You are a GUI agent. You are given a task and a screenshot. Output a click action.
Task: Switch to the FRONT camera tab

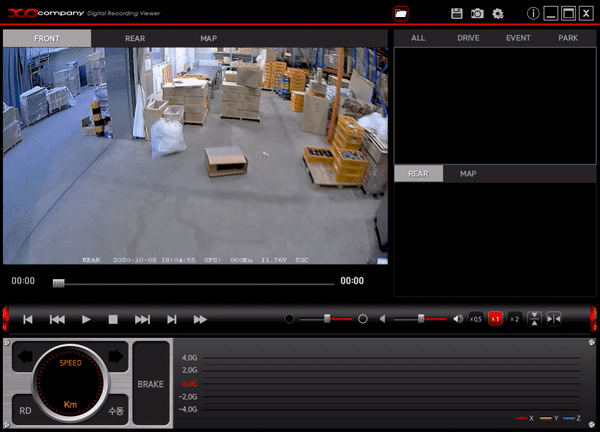(47, 38)
